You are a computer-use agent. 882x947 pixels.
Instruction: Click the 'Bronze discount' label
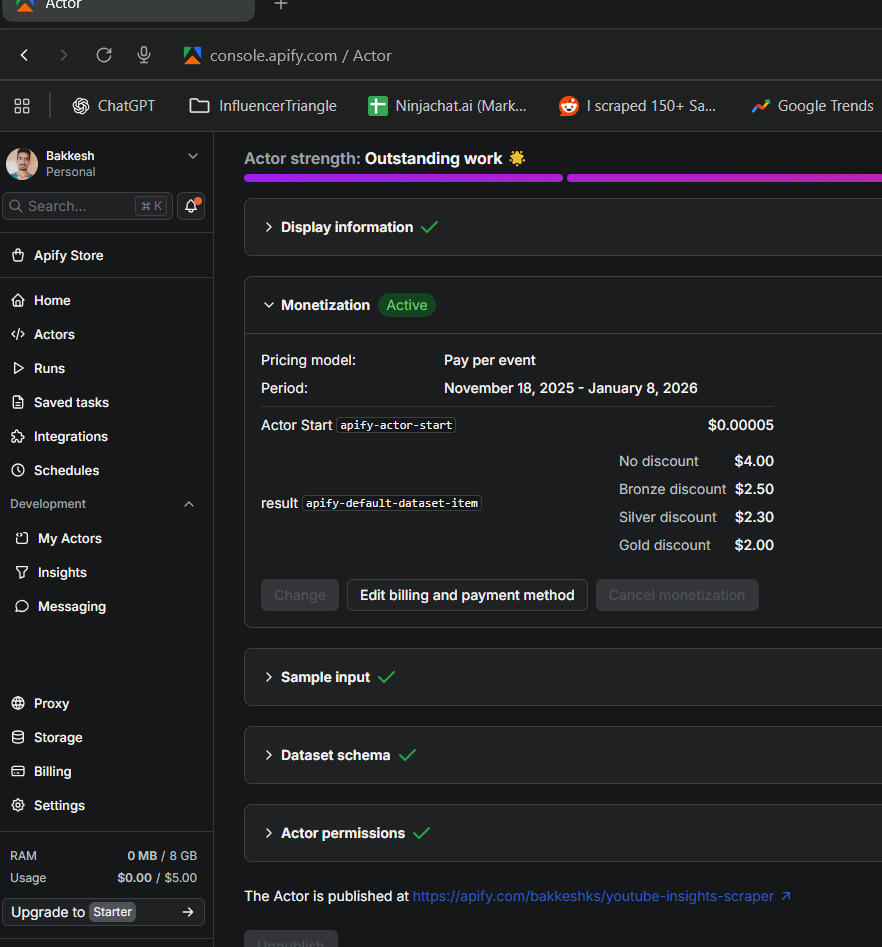click(672, 489)
